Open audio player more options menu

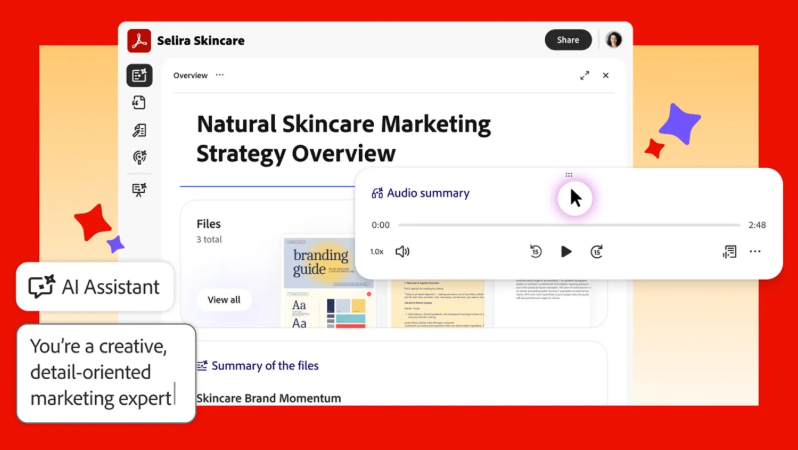[x=755, y=251]
